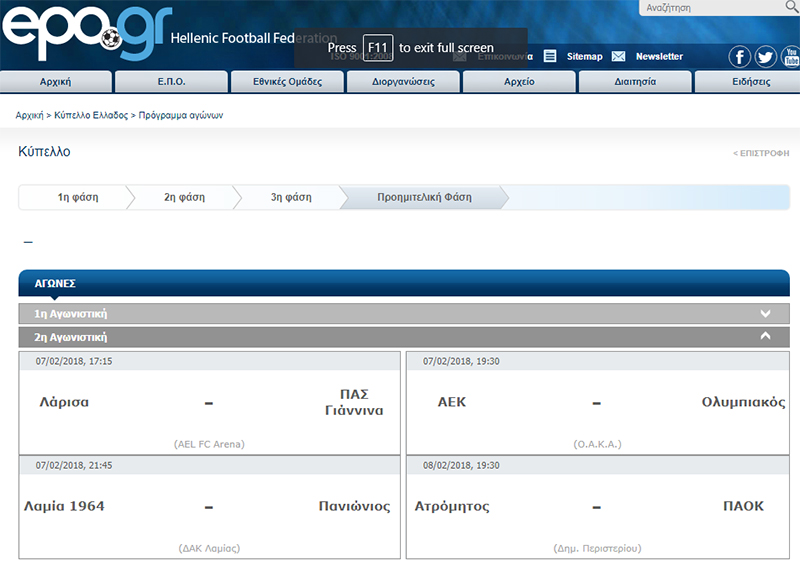Viewport: 800px width, 571px height.
Task: Select the 3η φάση tab
Action: (291, 198)
